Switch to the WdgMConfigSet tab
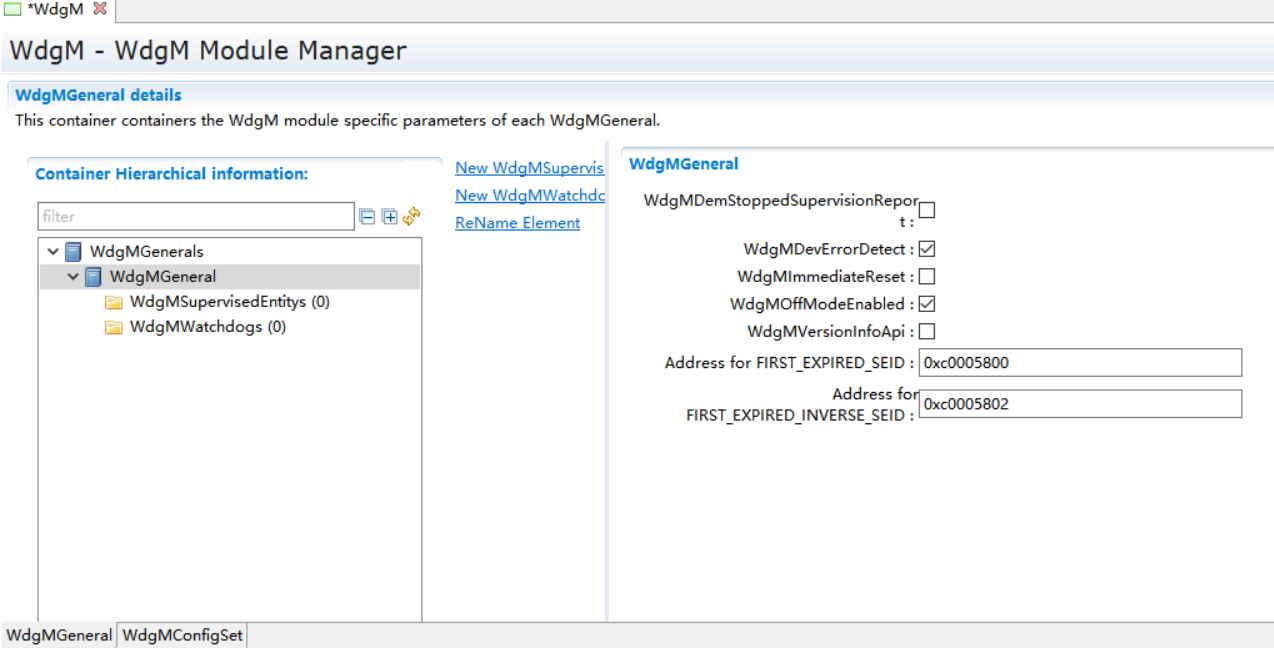Viewport: 1274px width, 648px height. point(183,635)
